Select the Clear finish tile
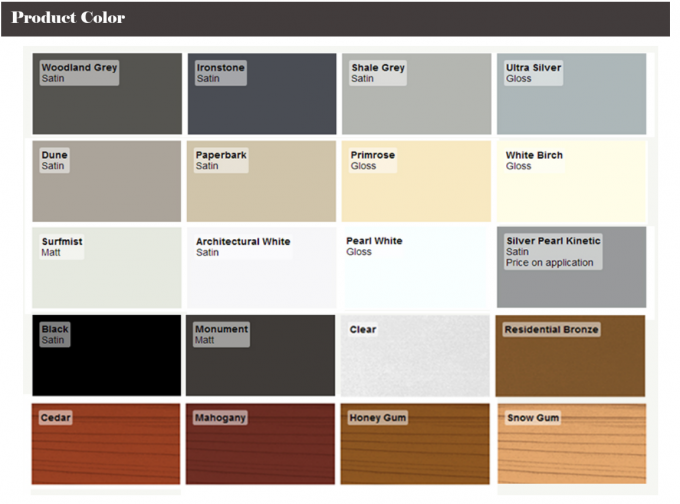This screenshot has width=680, height=504. click(416, 356)
